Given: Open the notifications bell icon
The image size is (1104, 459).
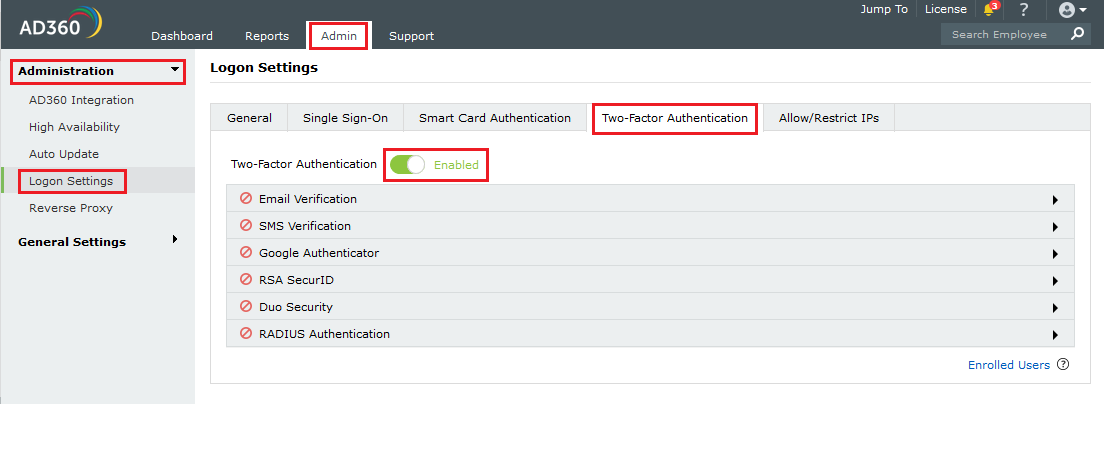Looking at the screenshot, I should click(990, 10).
